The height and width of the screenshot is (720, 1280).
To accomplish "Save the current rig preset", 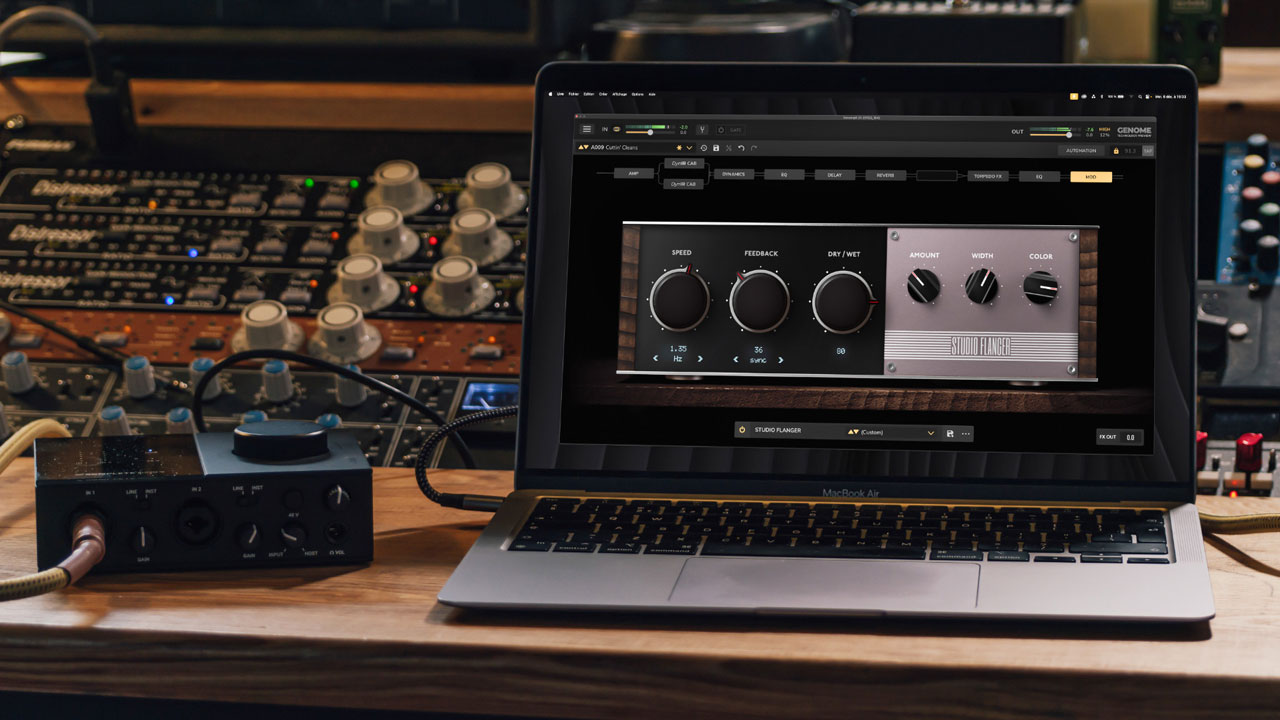I will click(x=716, y=148).
